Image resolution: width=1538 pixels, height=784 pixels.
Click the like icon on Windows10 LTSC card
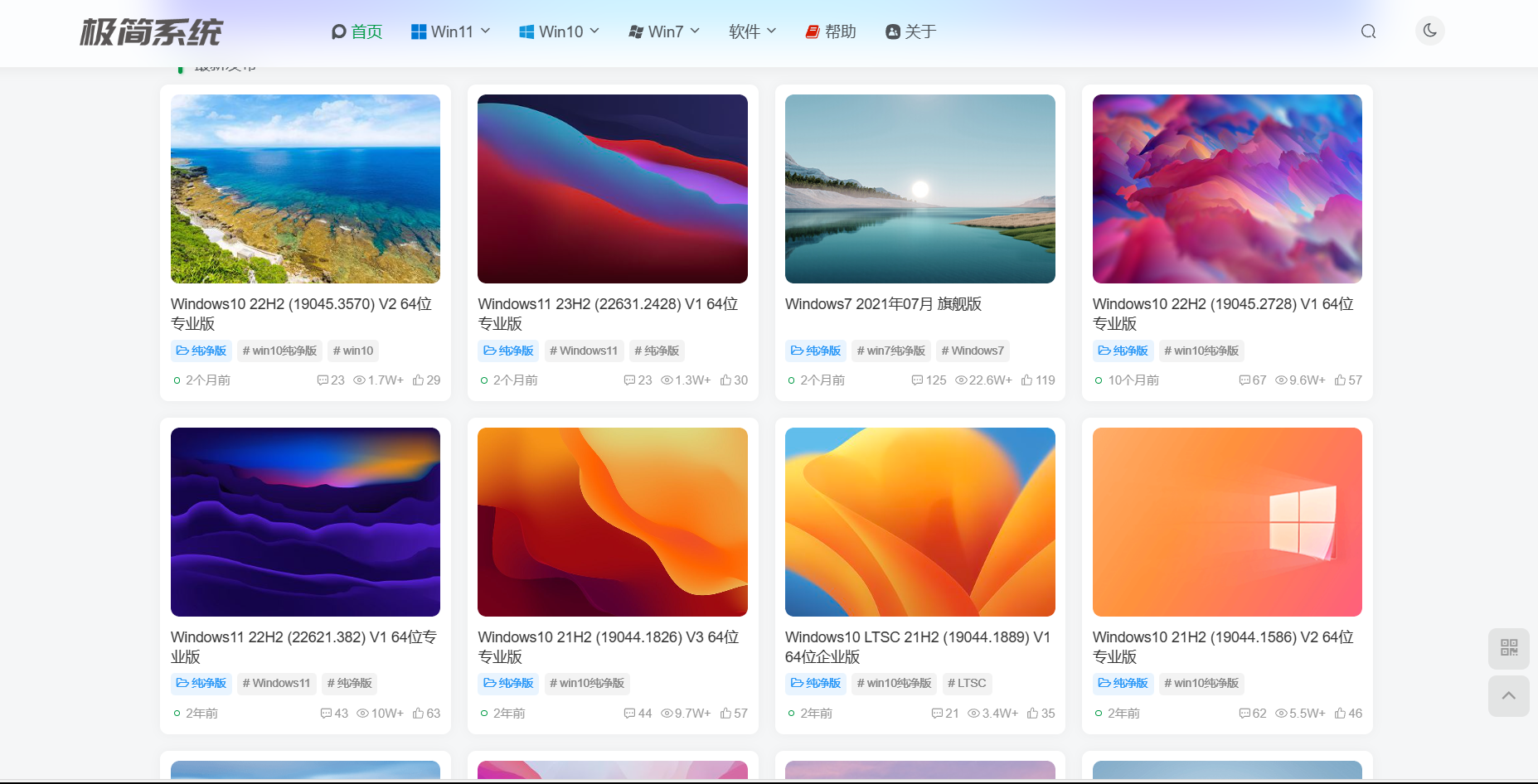click(x=1032, y=714)
